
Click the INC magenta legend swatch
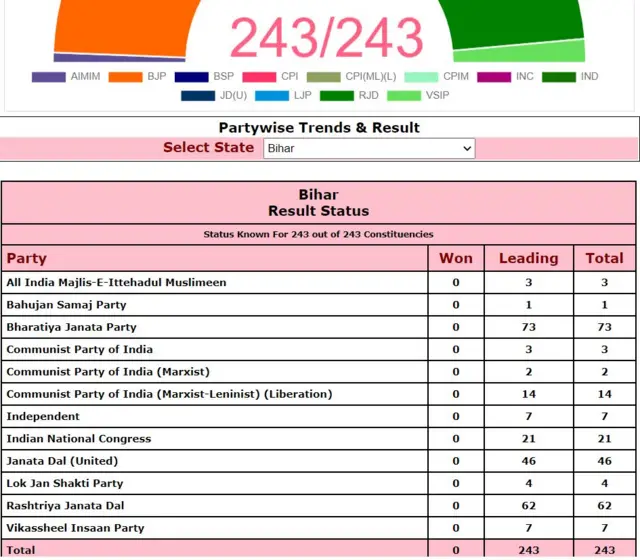494,77
